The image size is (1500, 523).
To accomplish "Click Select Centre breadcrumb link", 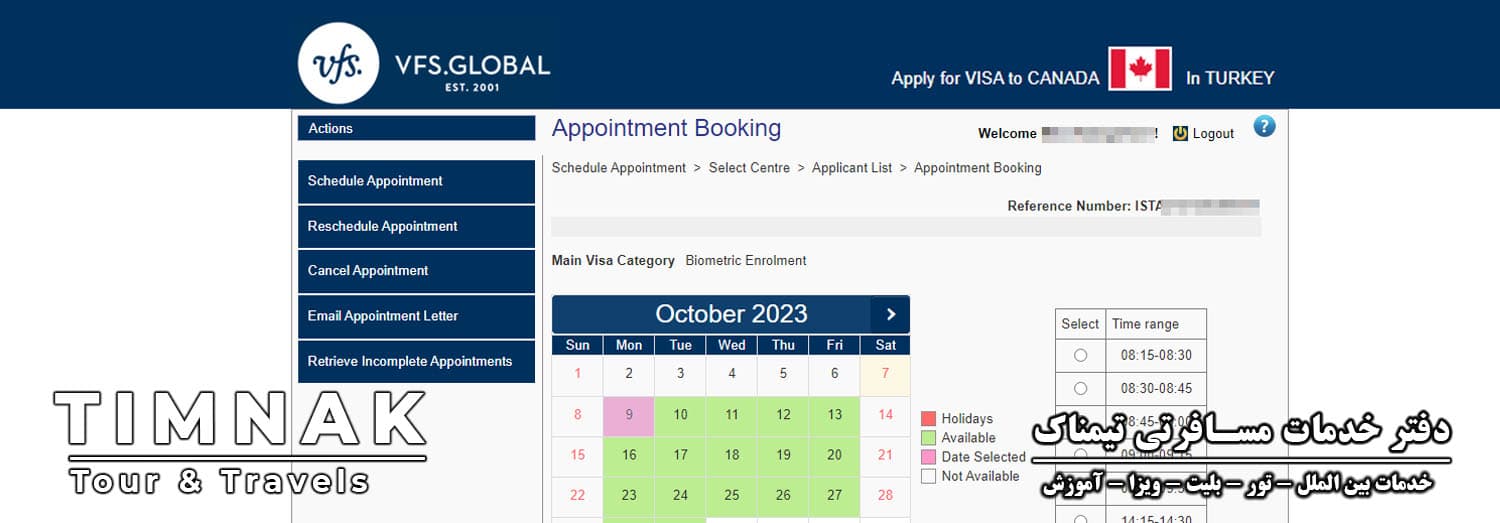I will [x=749, y=168].
